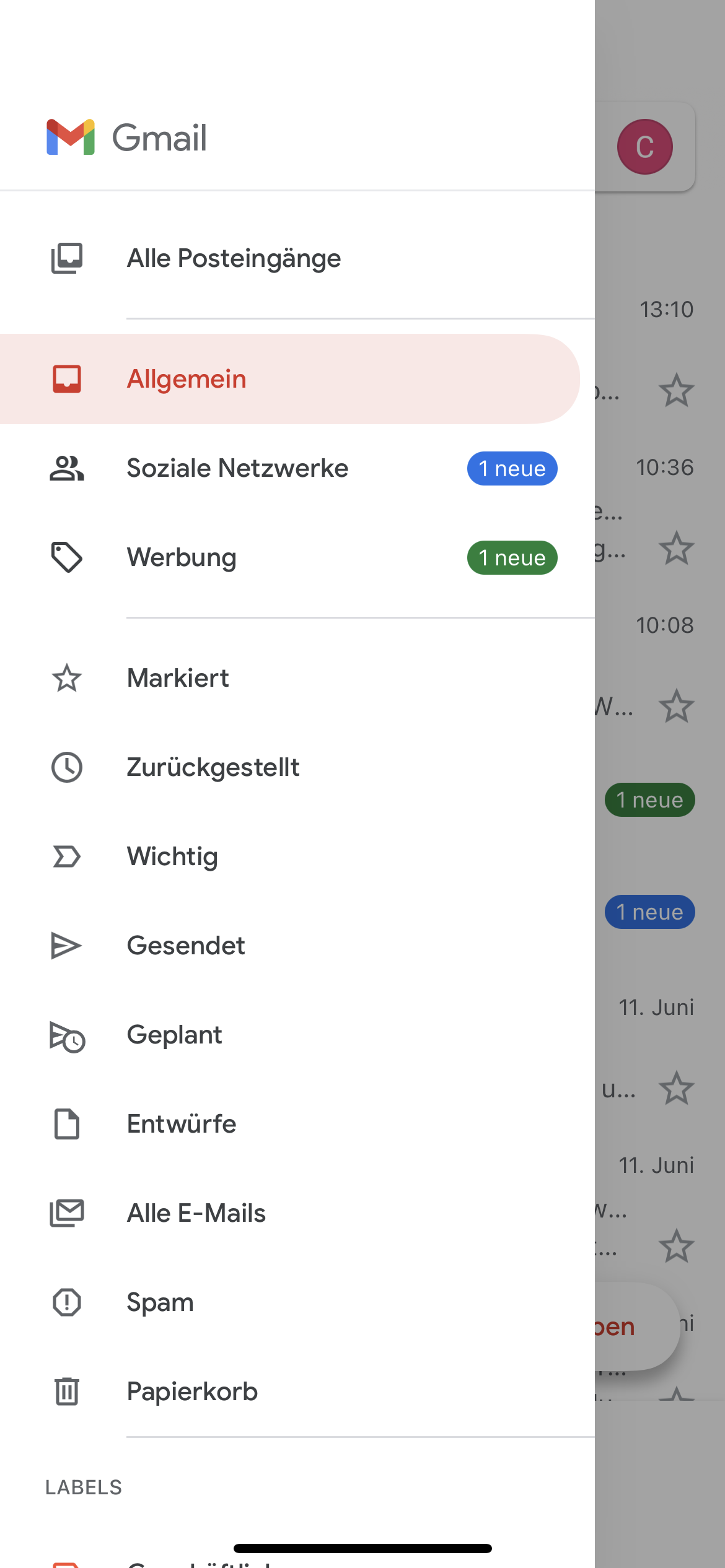The width and height of the screenshot is (725, 1568).
Task: Star the email received at 13:10
Action: tap(676, 390)
